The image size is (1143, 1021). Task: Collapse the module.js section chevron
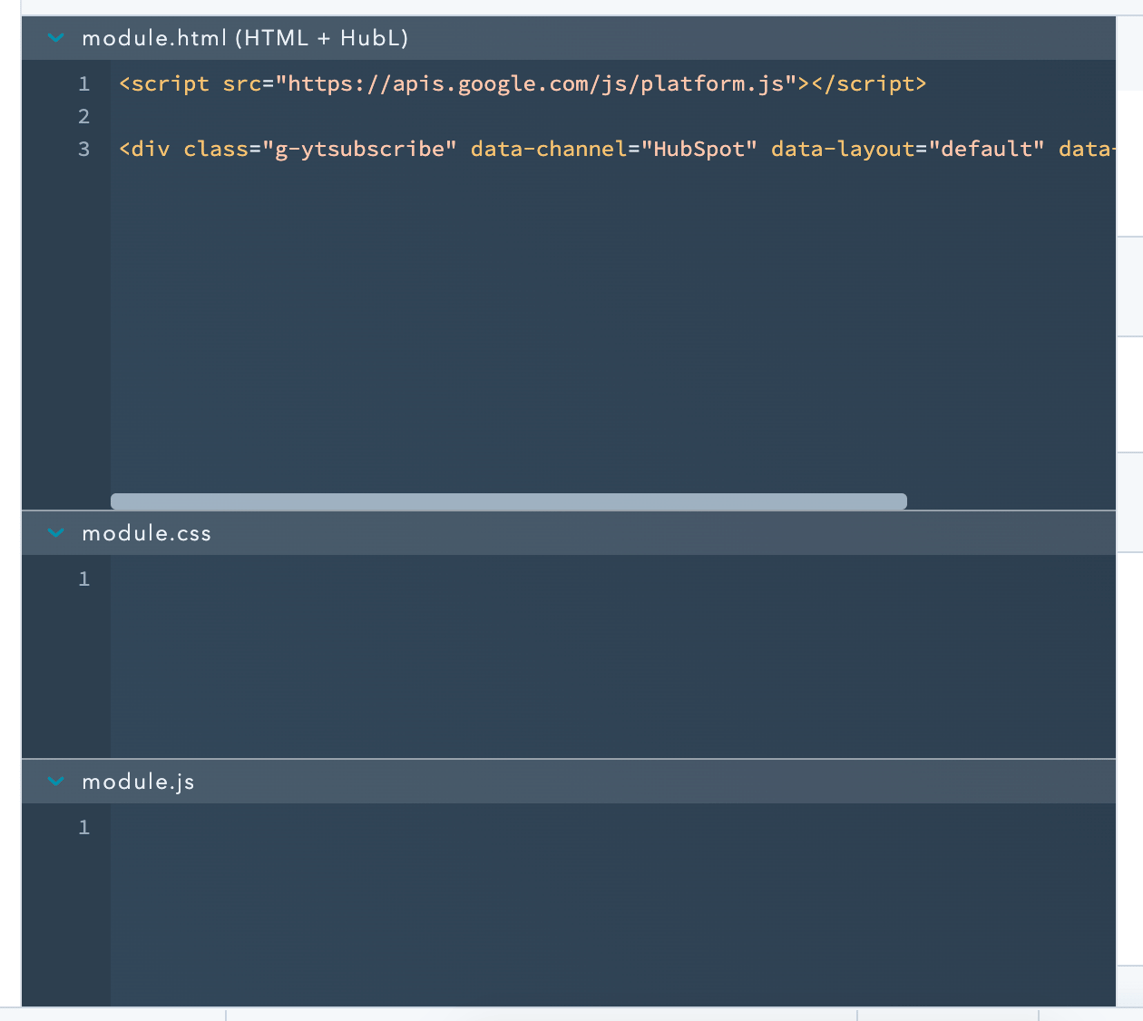coord(56,781)
